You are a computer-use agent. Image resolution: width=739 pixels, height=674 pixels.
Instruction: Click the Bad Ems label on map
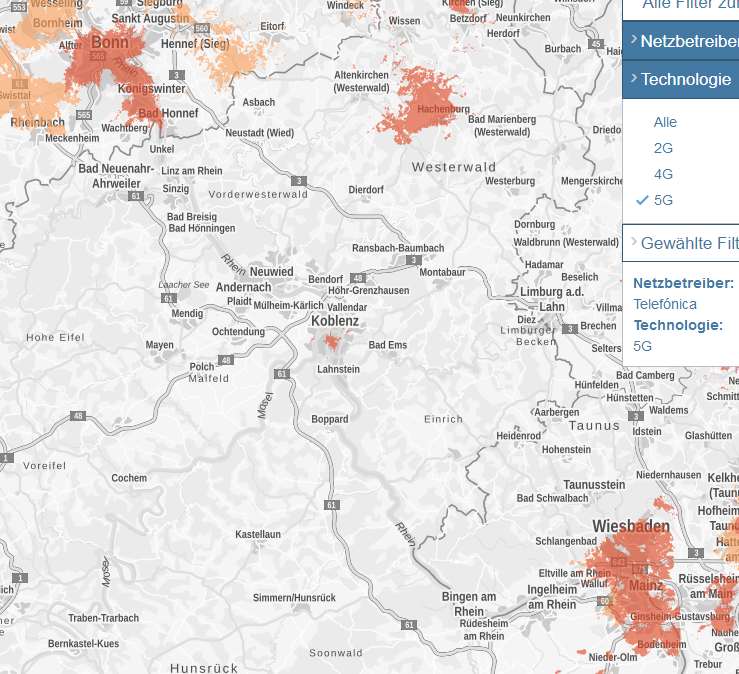click(x=387, y=345)
